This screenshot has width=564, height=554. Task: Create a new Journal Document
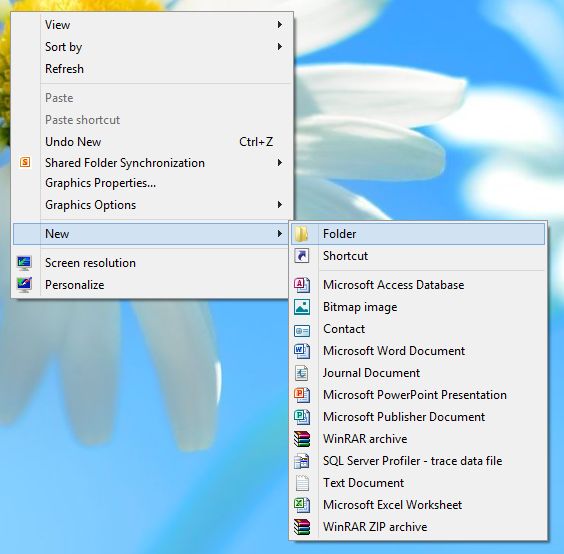[418, 373]
